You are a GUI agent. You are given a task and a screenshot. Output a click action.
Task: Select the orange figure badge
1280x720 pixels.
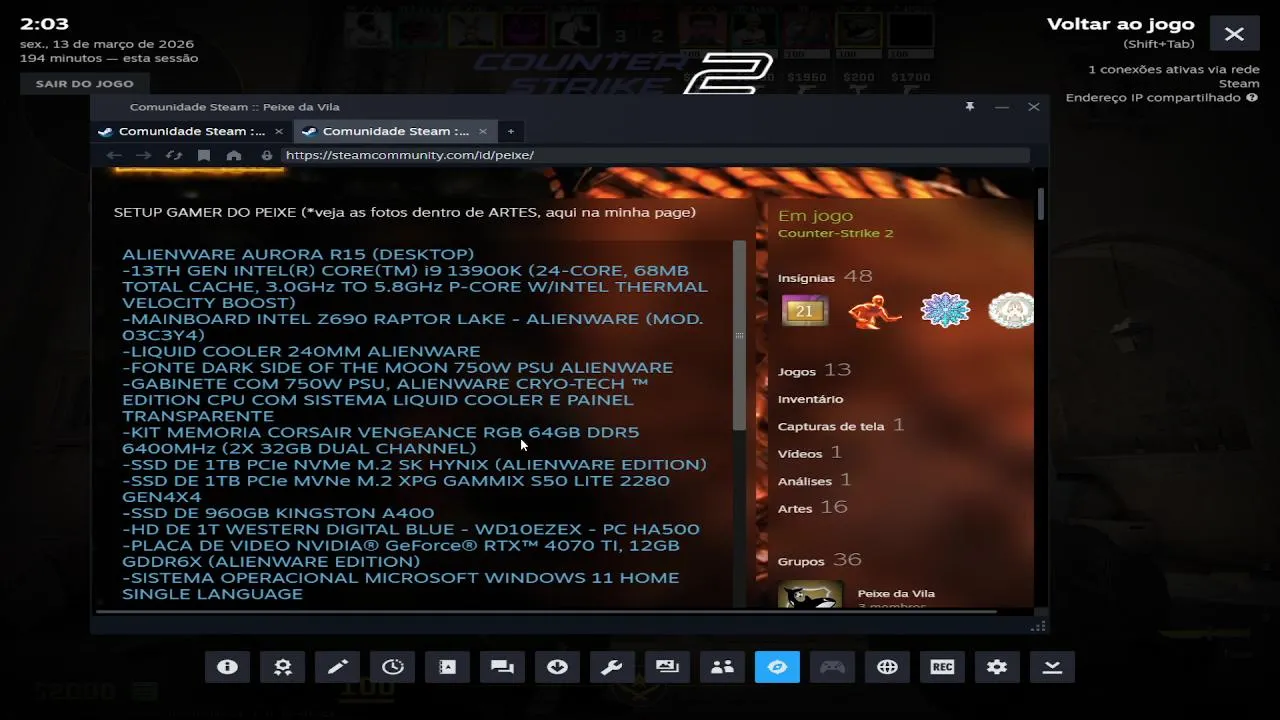[875, 311]
